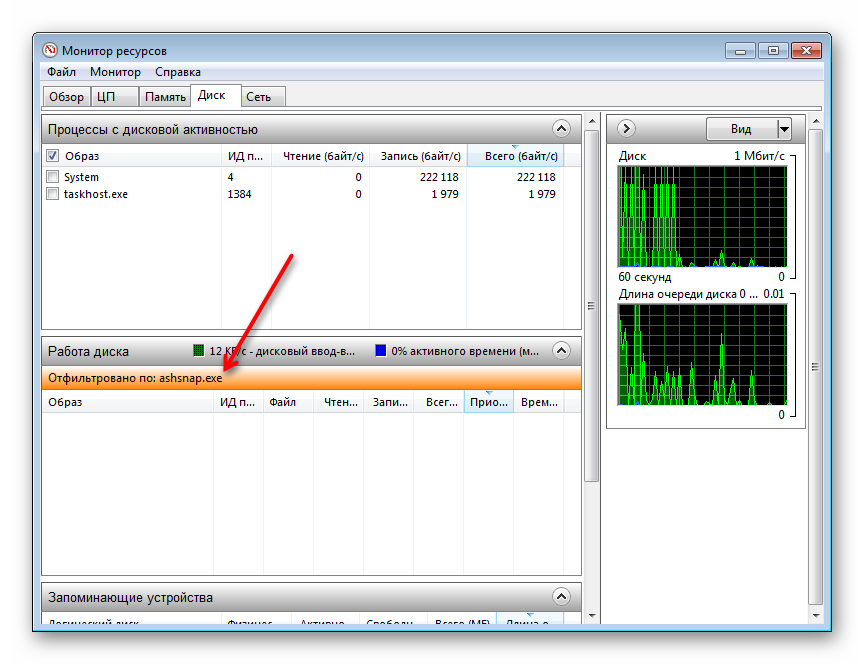This screenshot has height=664, width=864.
Task: Click the arrow to hide graphs sidebar
Action: click(x=625, y=128)
